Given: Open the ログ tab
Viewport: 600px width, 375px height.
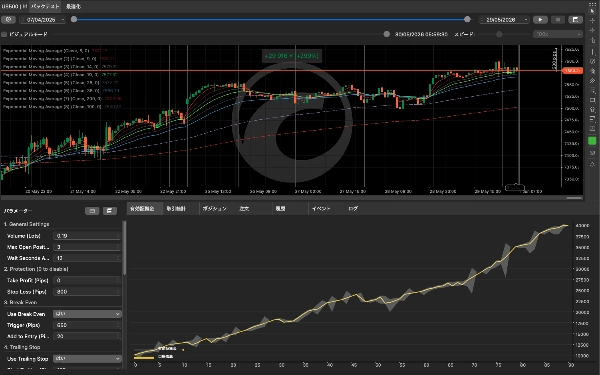Looking at the screenshot, I should [x=353, y=209].
